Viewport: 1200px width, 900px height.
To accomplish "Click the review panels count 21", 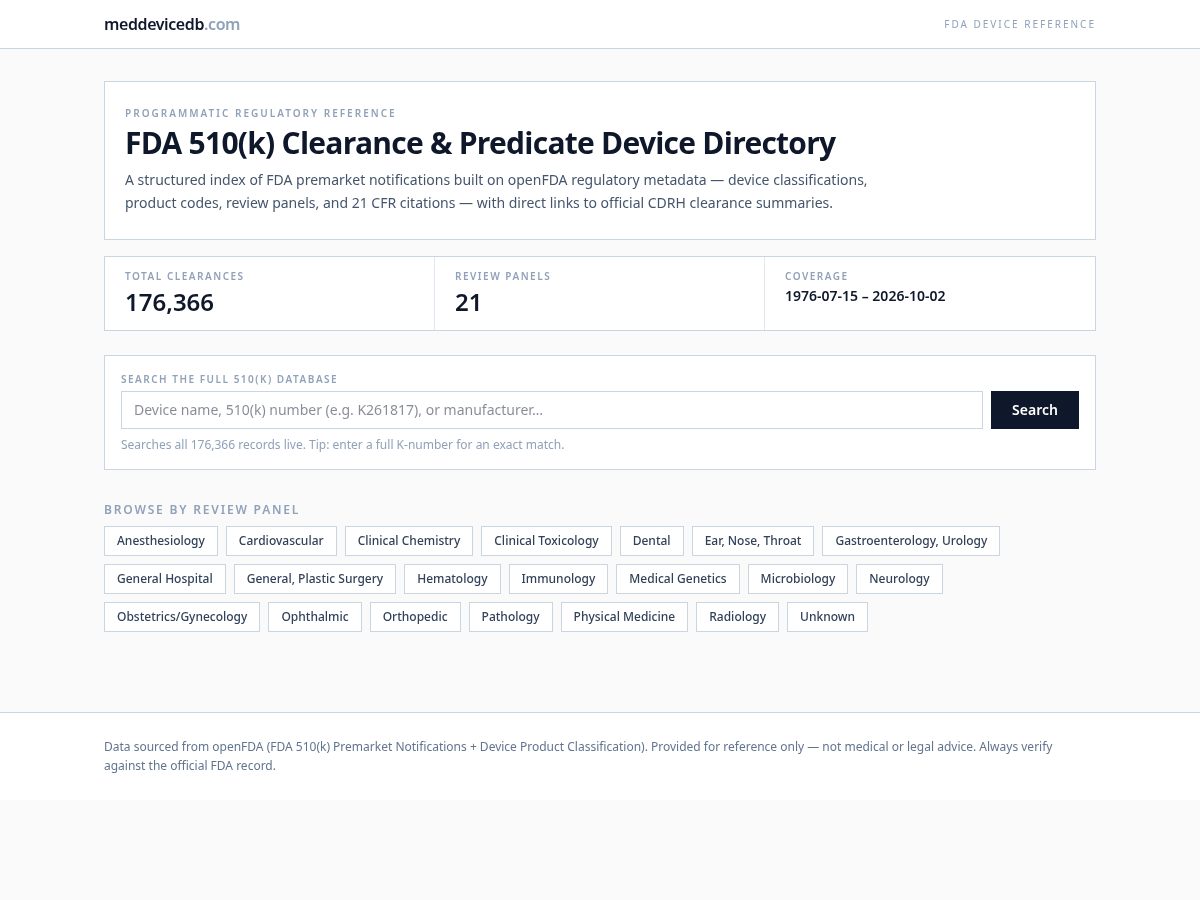I will click(x=468, y=303).
